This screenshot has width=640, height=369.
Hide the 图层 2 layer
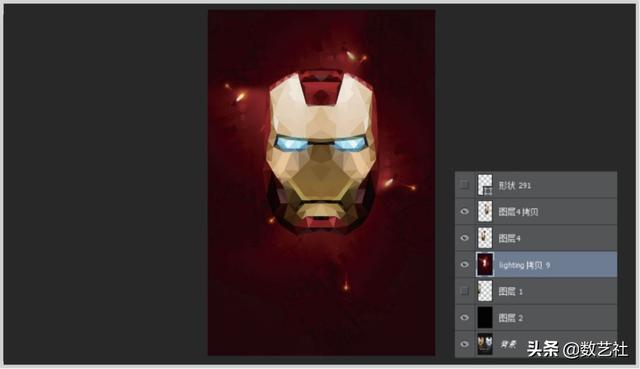(464, 318)
